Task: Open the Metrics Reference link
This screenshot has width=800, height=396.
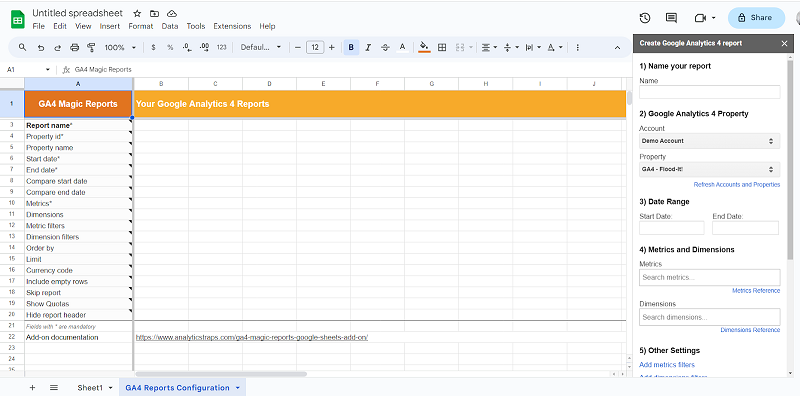Action: tap(756, 290)
